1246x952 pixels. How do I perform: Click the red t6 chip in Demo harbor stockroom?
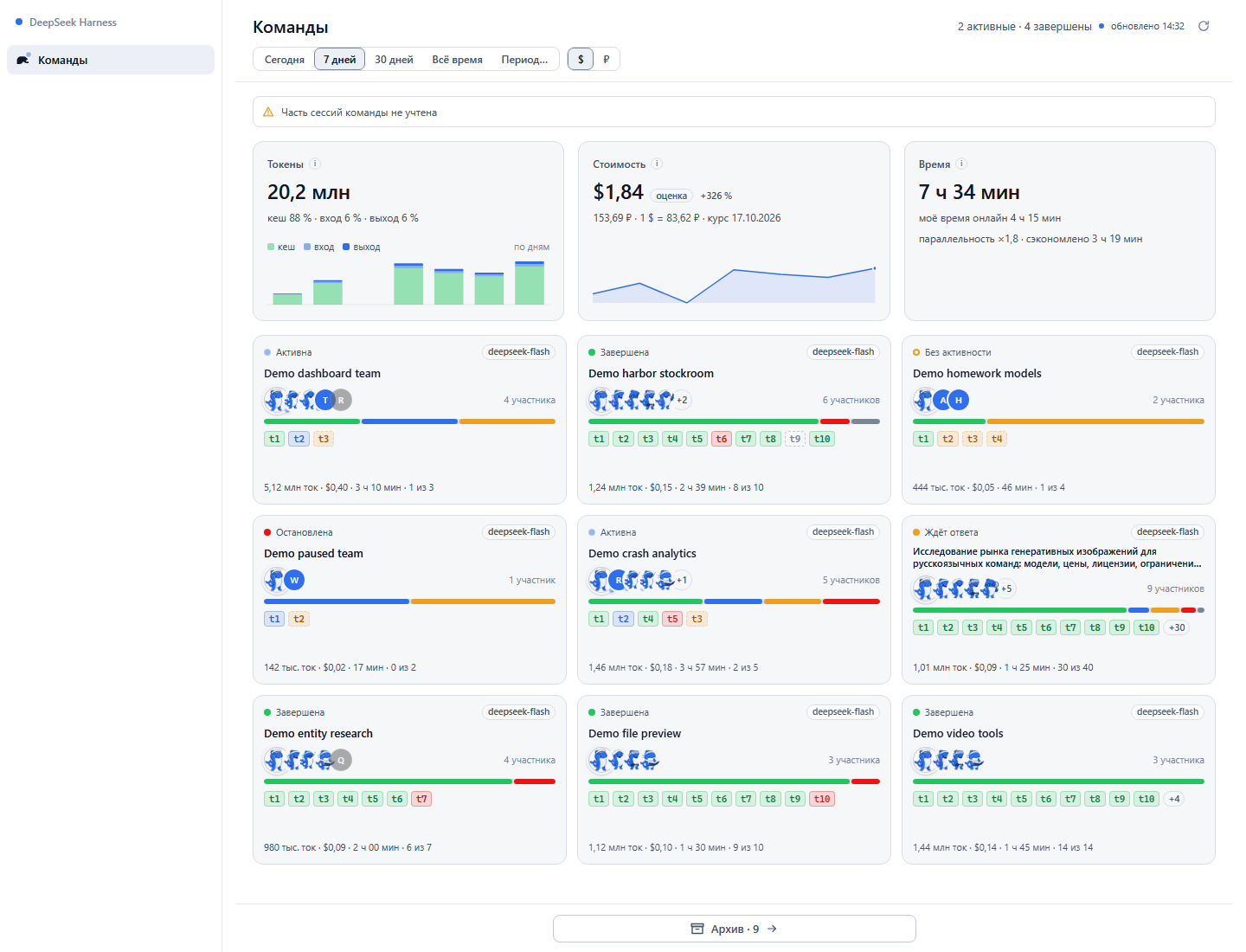point(722,439)
